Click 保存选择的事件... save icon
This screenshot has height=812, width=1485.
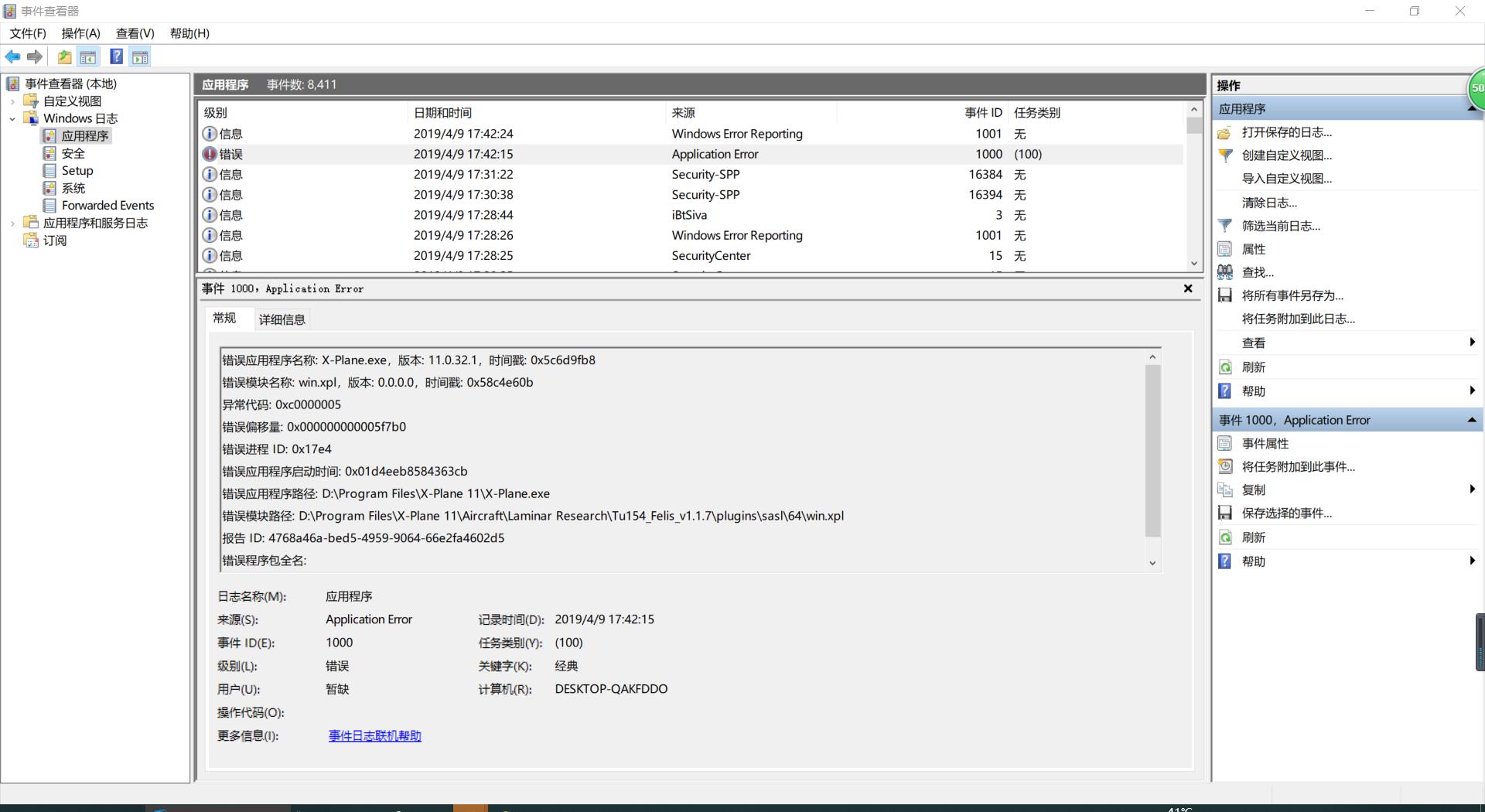1225,513
